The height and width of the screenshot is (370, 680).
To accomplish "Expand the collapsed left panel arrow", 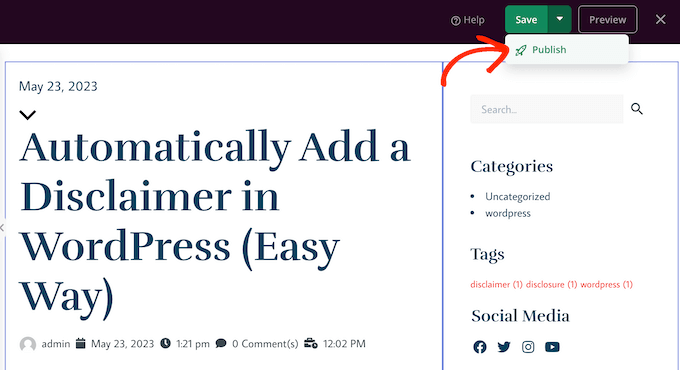I will (2, 228).
